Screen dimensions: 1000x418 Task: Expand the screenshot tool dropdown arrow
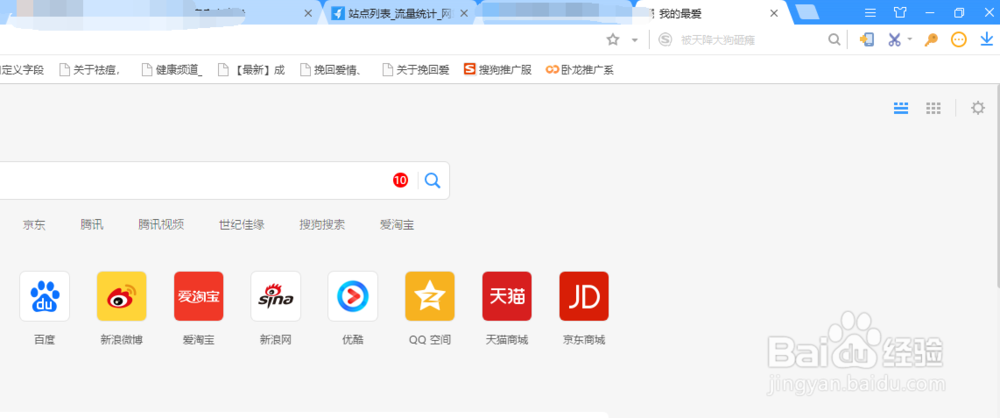(910, 40)
